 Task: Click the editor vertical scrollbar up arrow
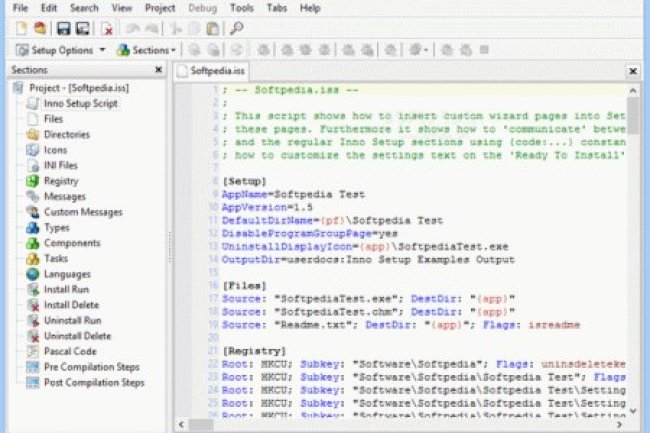[x=633, y=90]
